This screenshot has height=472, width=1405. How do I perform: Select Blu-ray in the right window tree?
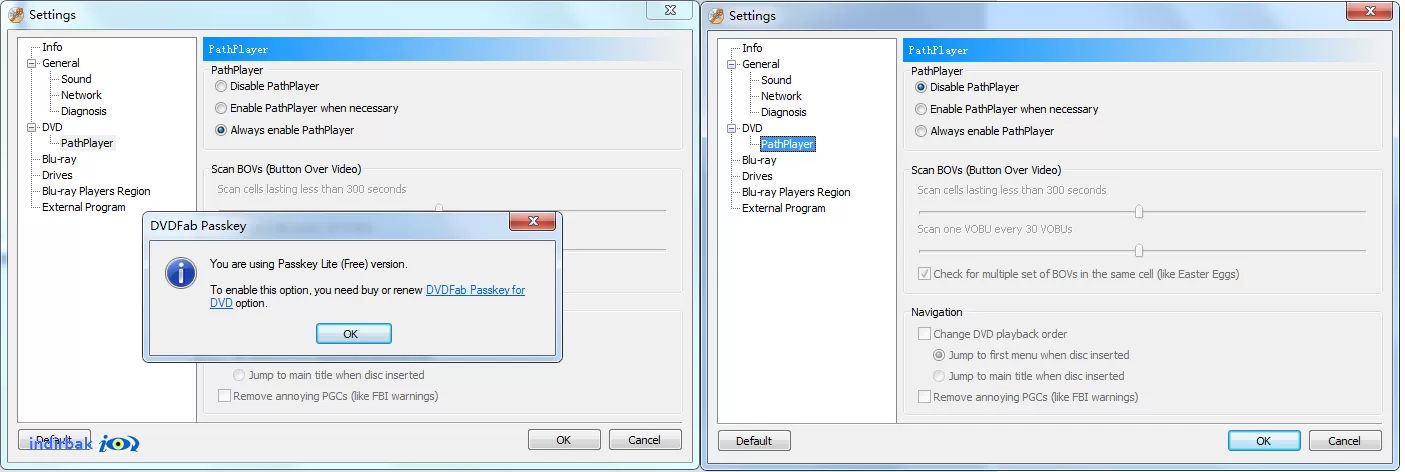(759, 160)
